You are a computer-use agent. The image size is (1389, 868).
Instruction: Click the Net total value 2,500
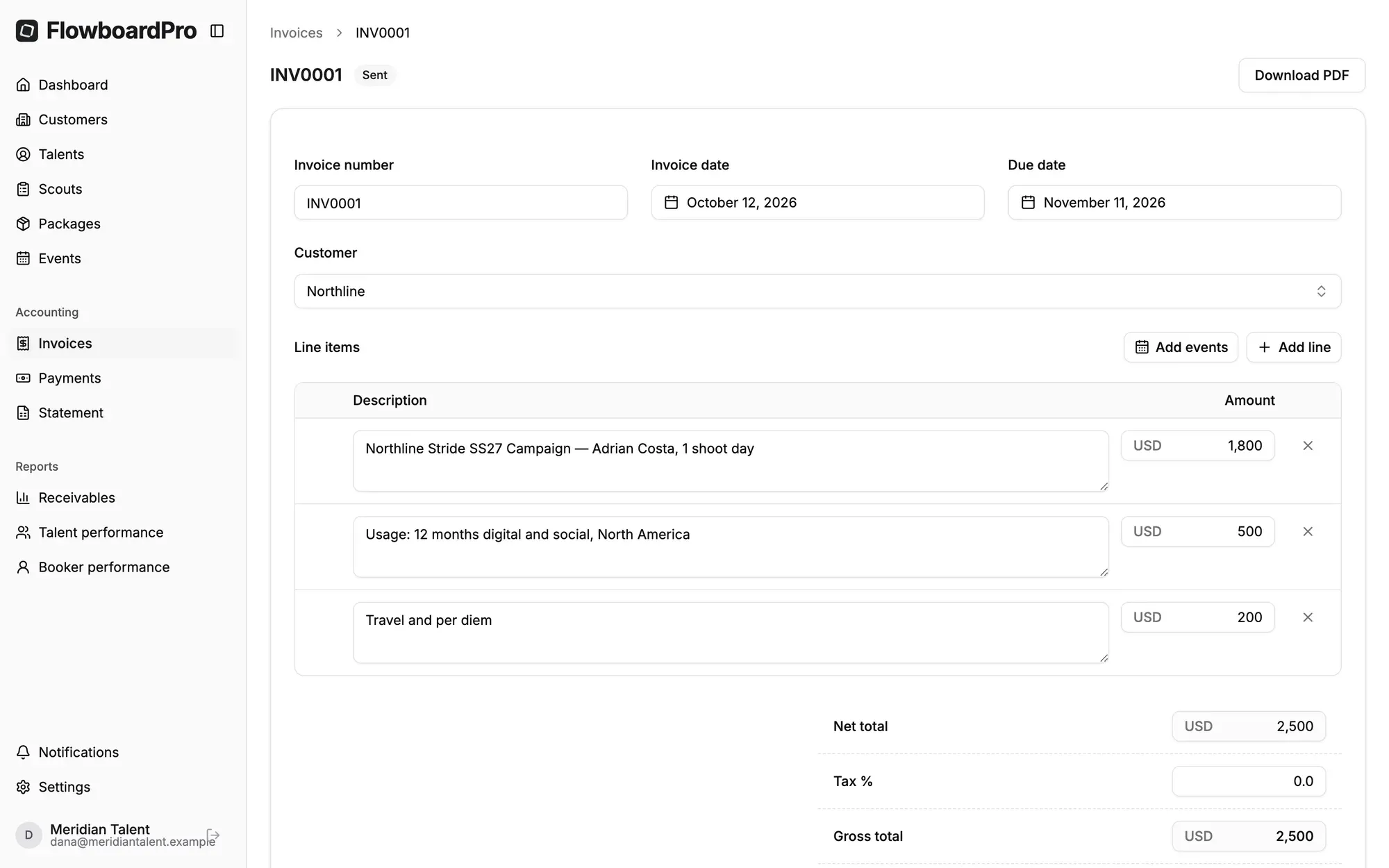coord(1249,726)
